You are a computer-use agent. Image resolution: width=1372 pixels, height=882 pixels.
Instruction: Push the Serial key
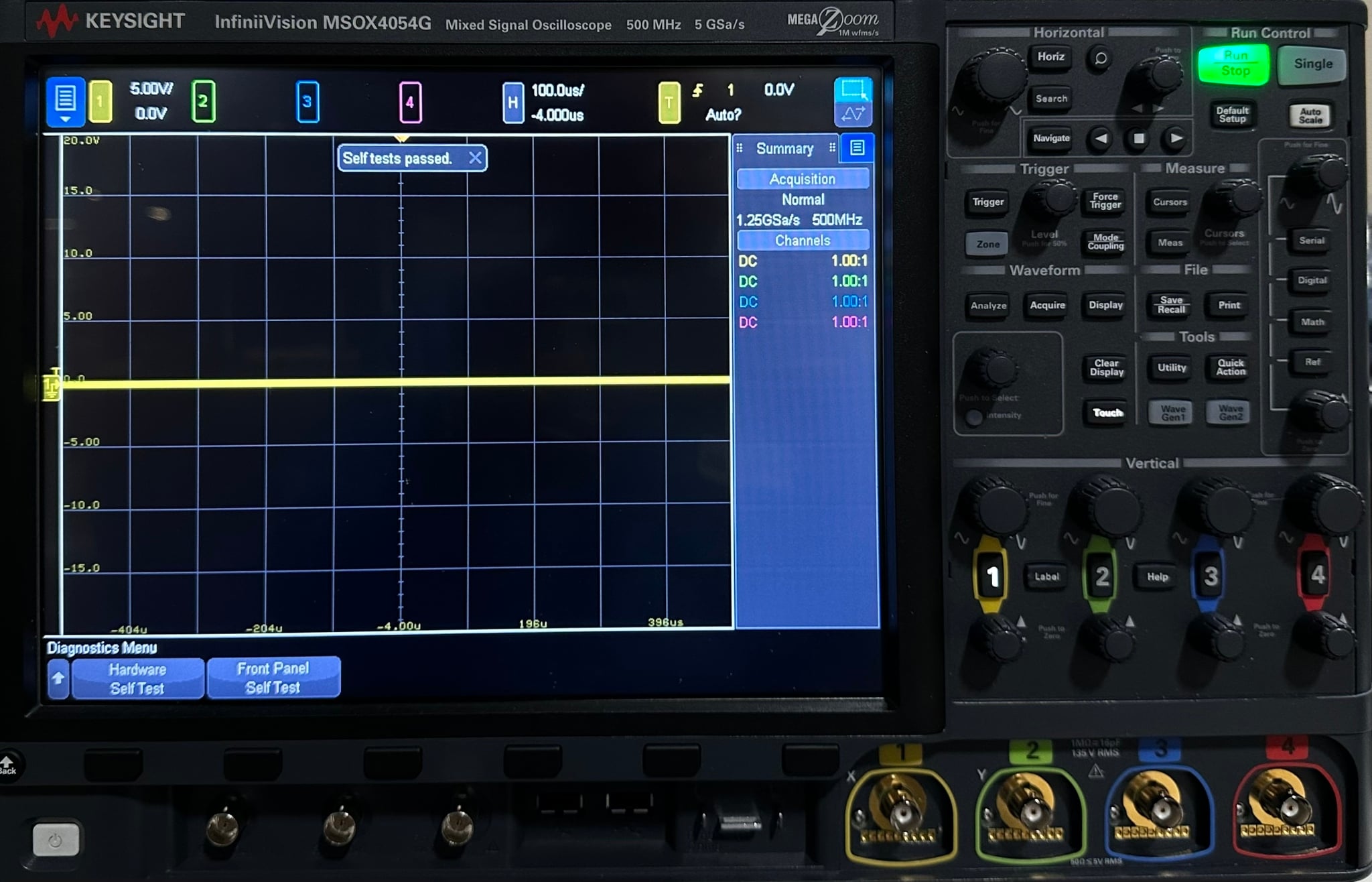[1312, 241]
